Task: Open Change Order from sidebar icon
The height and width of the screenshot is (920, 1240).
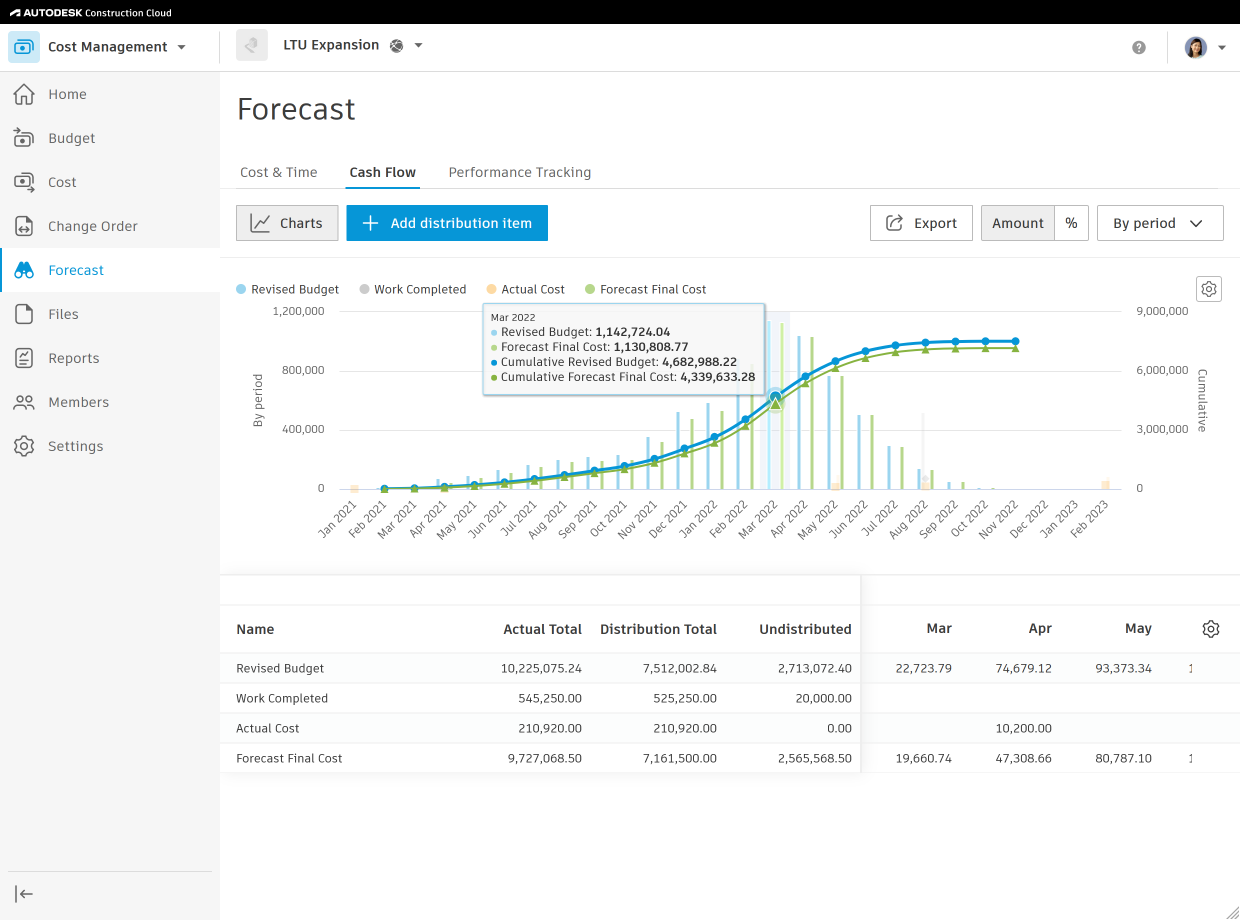Action: pyautogui.click(x=24, y=226)
